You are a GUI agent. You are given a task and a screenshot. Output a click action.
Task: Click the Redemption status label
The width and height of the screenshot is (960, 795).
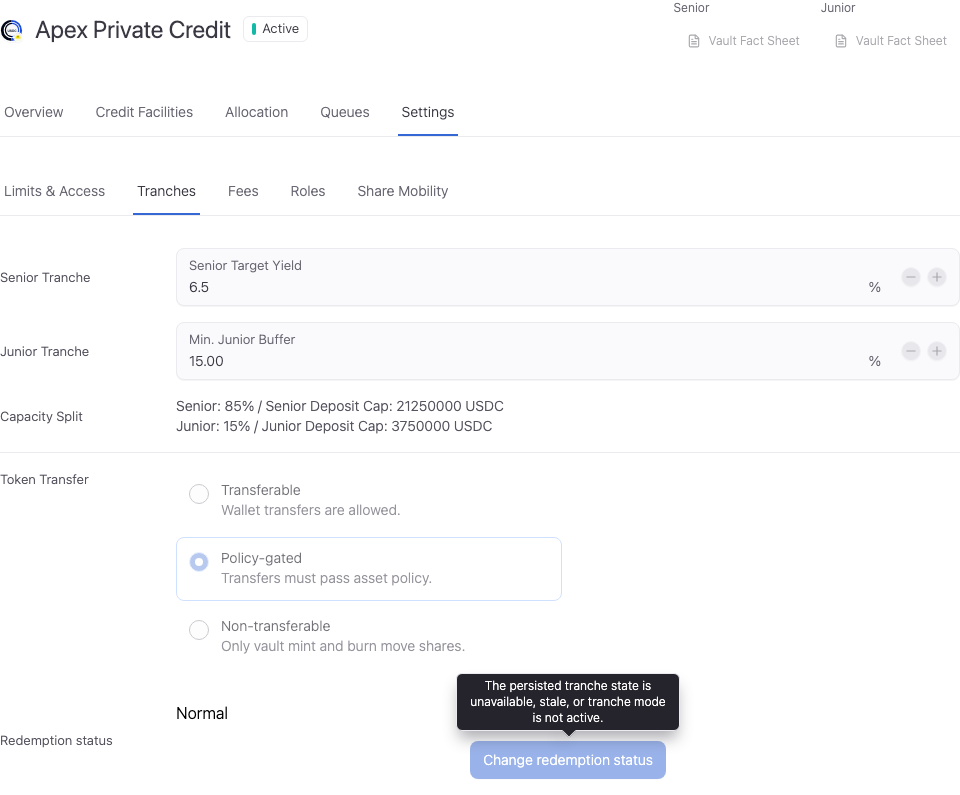[56, 740]
